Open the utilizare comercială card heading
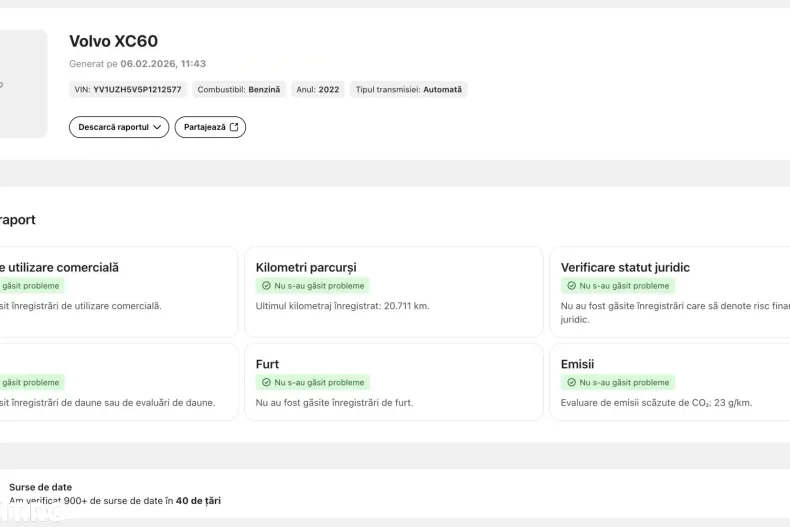Screen dimensions: 790x527 [62, 267]
